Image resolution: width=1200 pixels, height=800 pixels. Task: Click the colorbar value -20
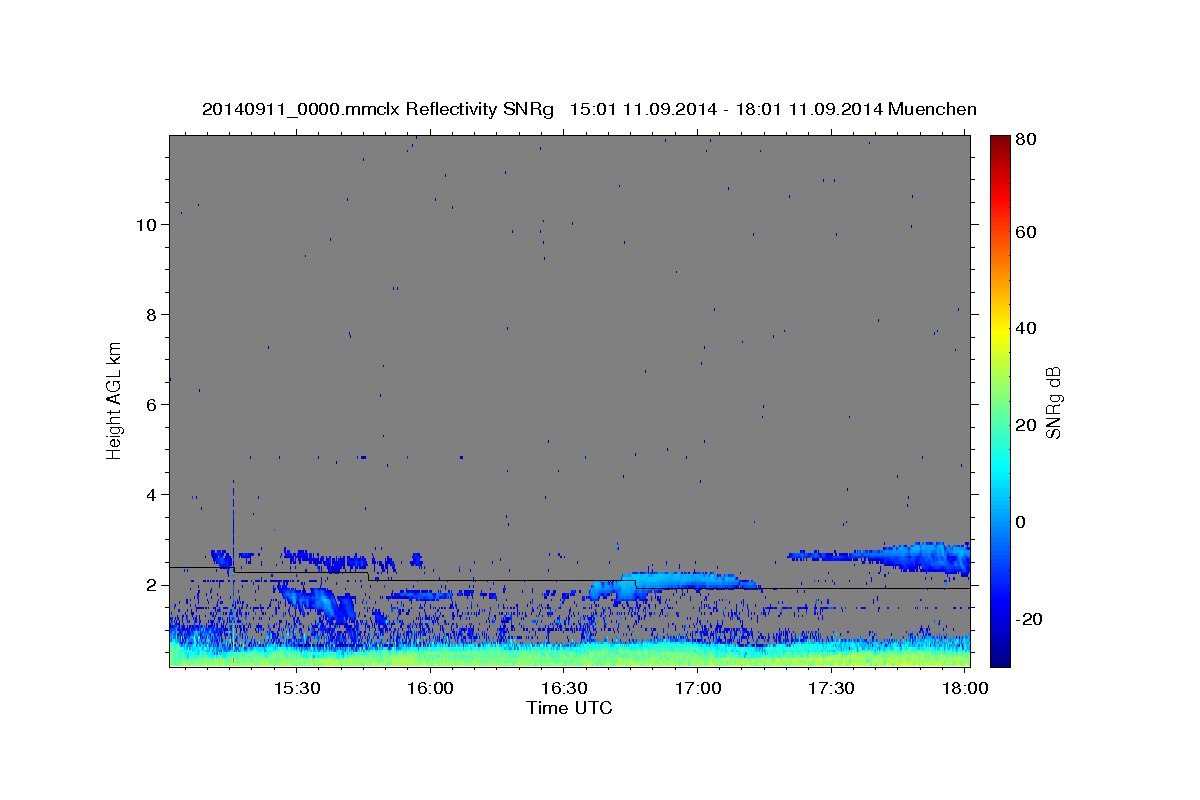1029,619
